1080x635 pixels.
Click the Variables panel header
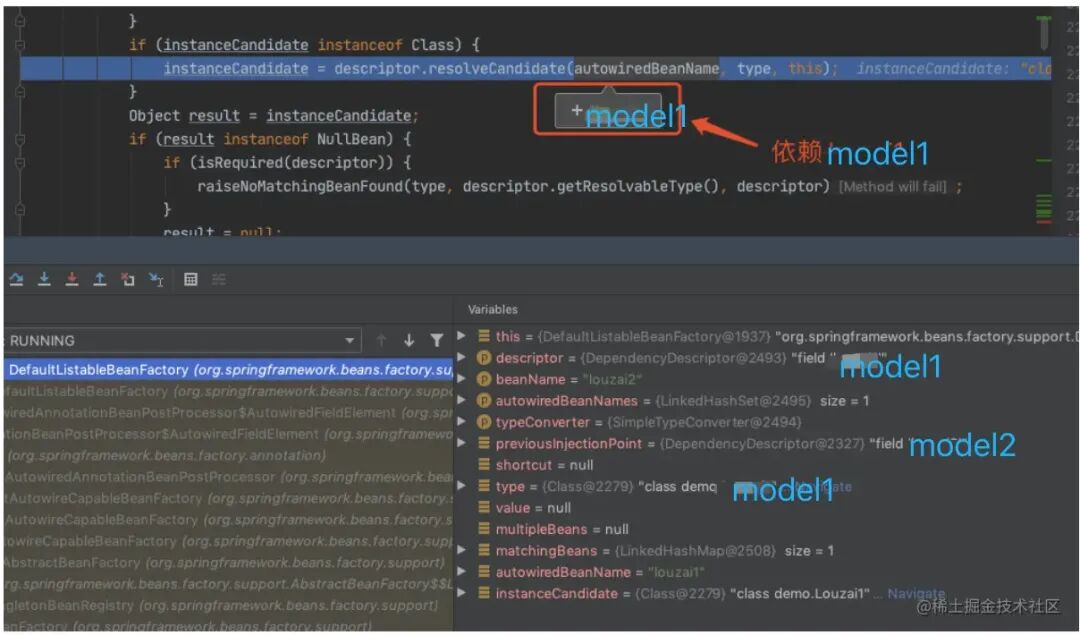pos(492,309)
